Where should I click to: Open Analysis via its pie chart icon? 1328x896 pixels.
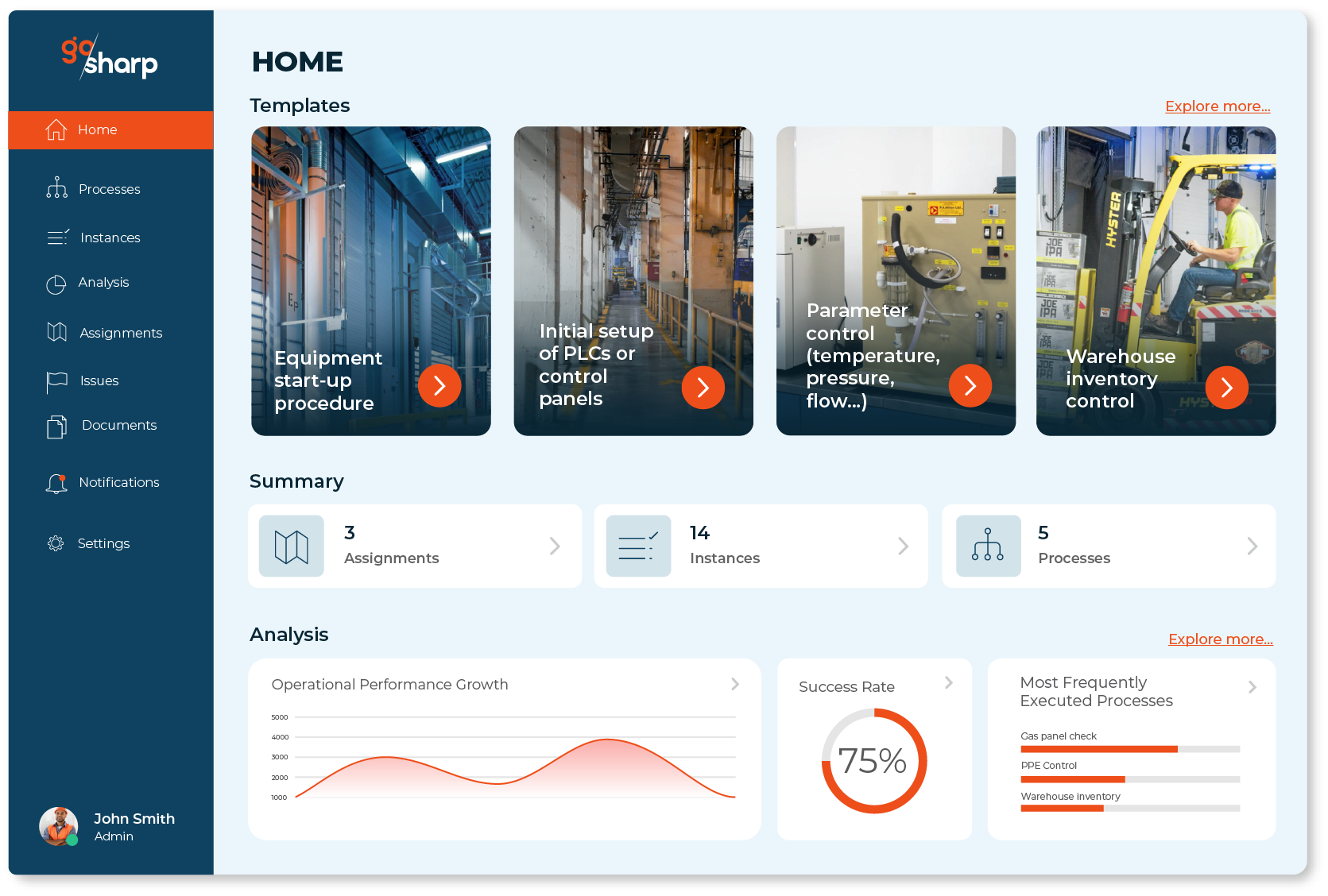[56, 284]
